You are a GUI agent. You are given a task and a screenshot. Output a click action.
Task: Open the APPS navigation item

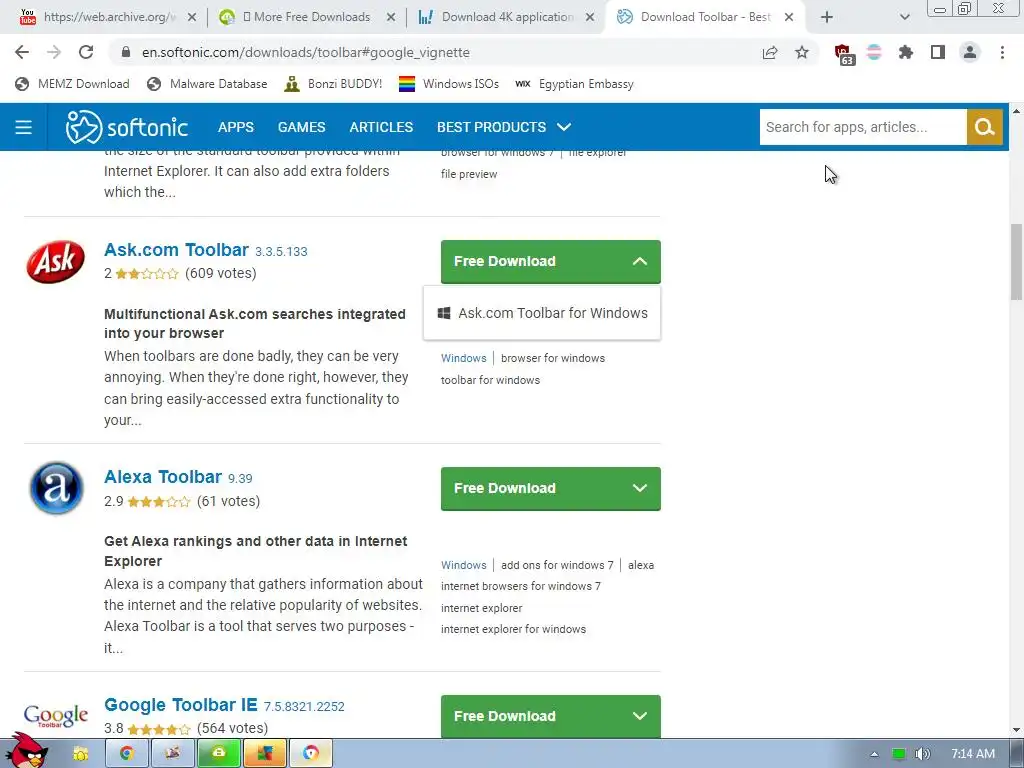pyautogui.click(x=236, y=127)
